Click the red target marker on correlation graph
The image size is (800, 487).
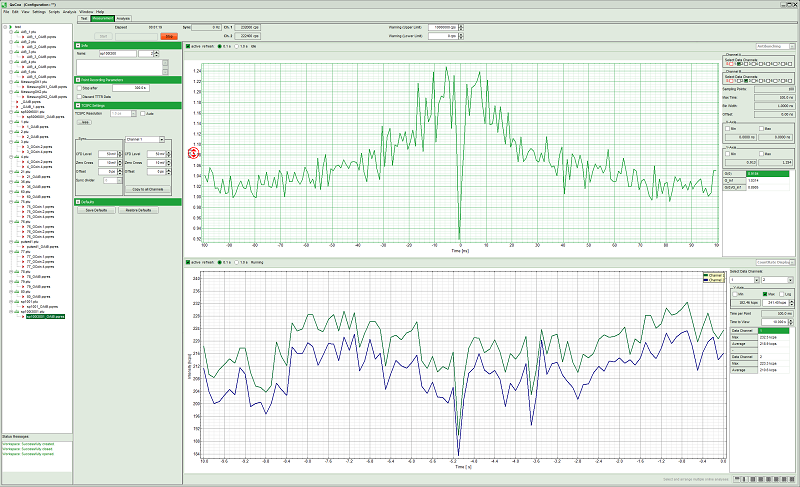(193, 153)
